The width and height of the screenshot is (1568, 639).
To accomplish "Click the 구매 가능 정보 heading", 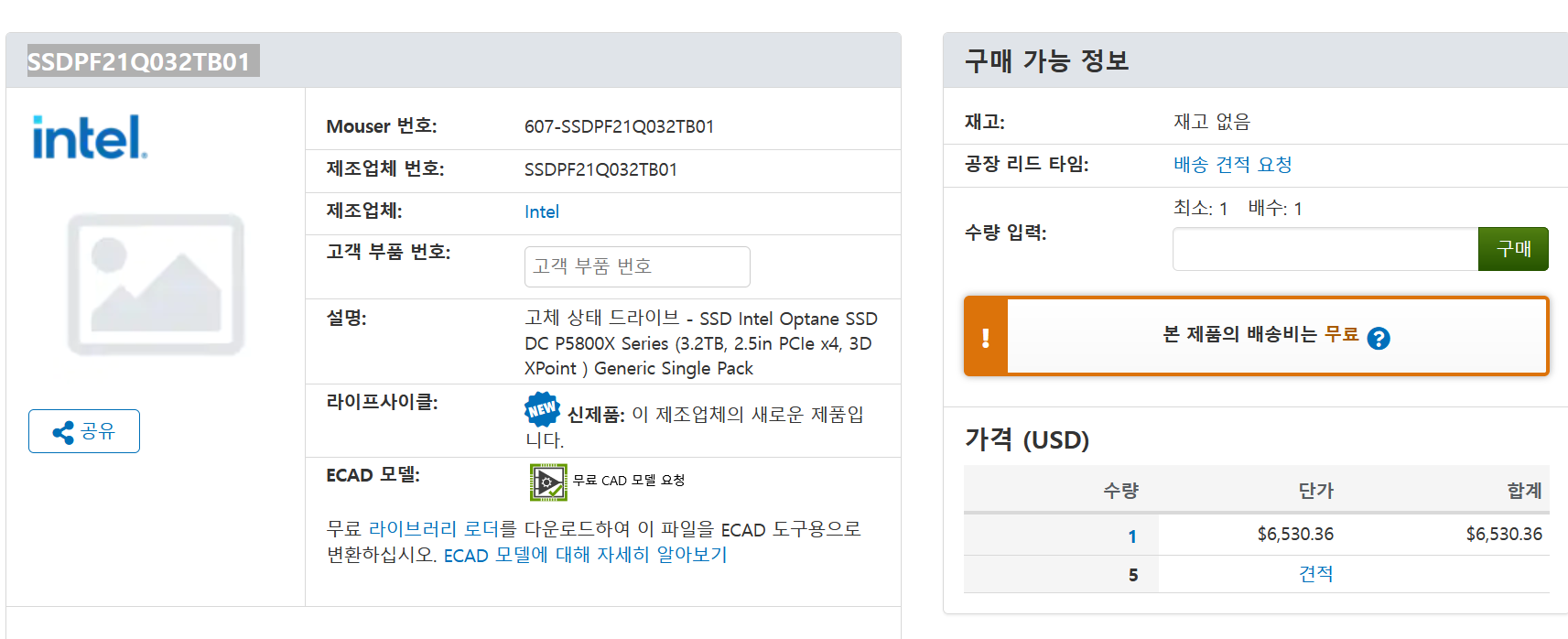I will pyautogui.click(x=1046, y=60).
